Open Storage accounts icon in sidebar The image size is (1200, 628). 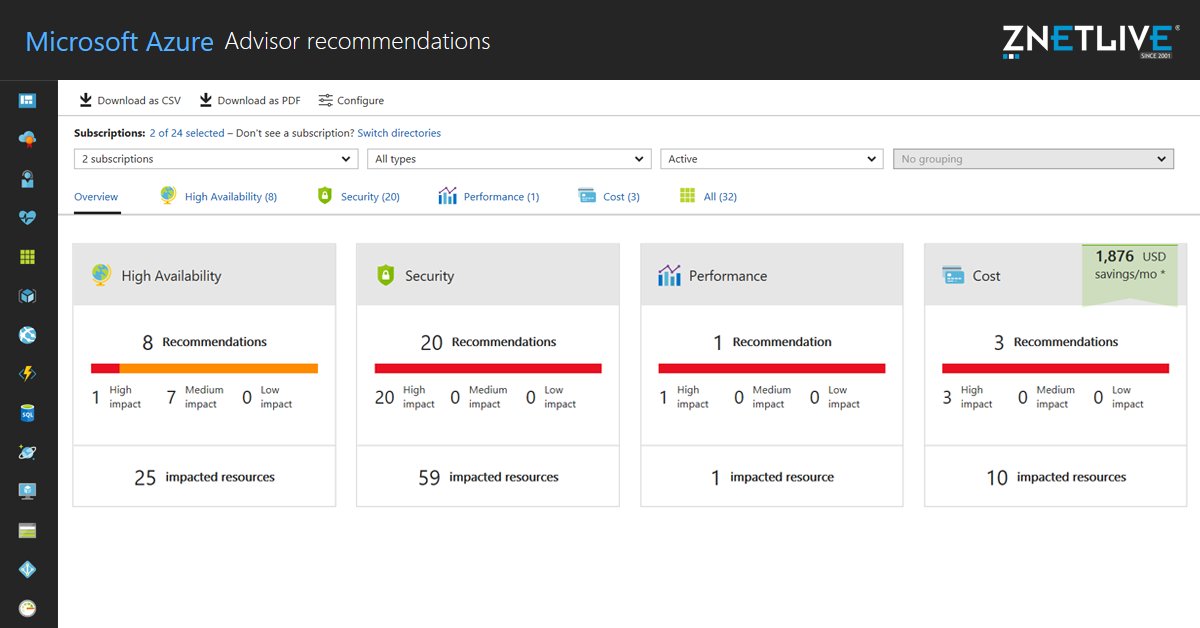coord(27,530)
